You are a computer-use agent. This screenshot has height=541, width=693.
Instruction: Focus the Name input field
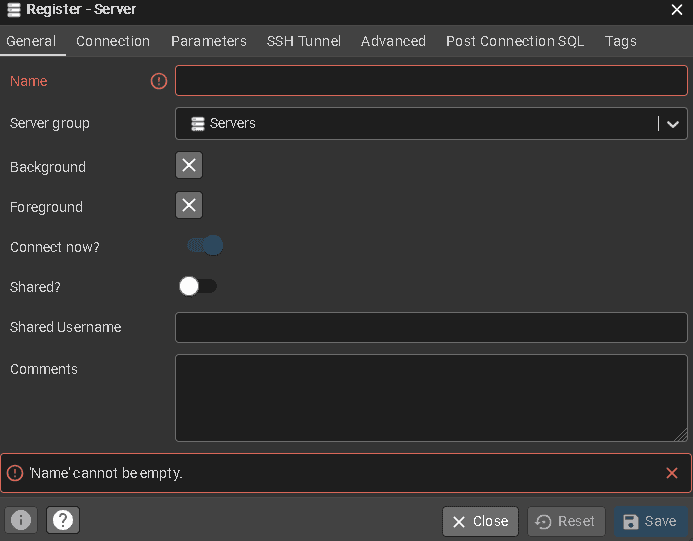pos(431,81)
